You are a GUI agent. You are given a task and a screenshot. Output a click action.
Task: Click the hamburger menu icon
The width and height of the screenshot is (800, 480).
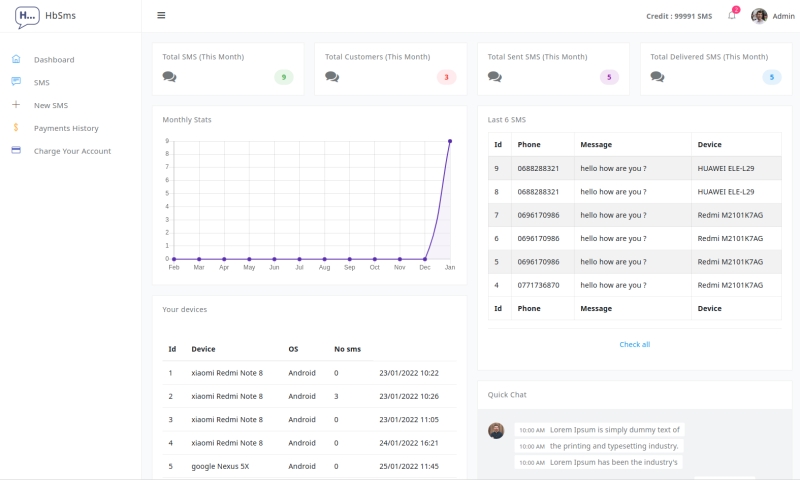(x=161, y=16)
